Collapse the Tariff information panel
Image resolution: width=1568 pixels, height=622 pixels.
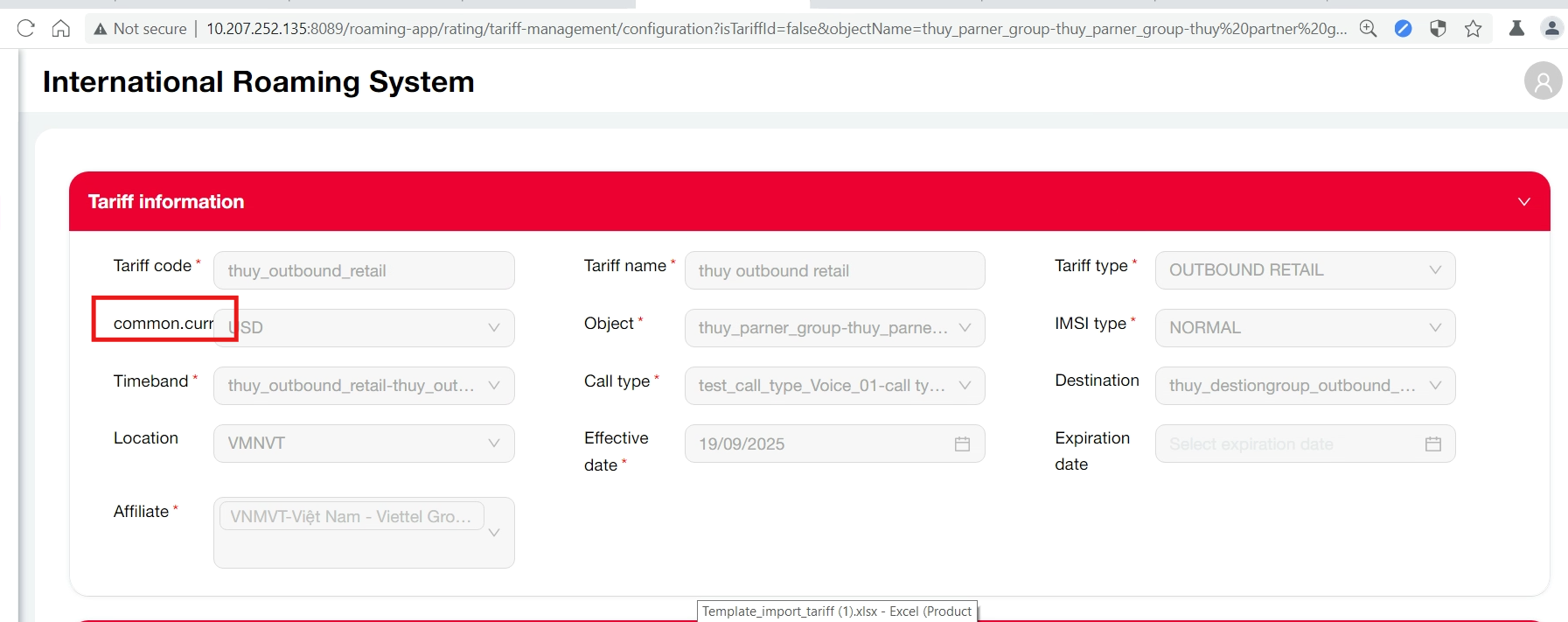(x=1523, y=202)
